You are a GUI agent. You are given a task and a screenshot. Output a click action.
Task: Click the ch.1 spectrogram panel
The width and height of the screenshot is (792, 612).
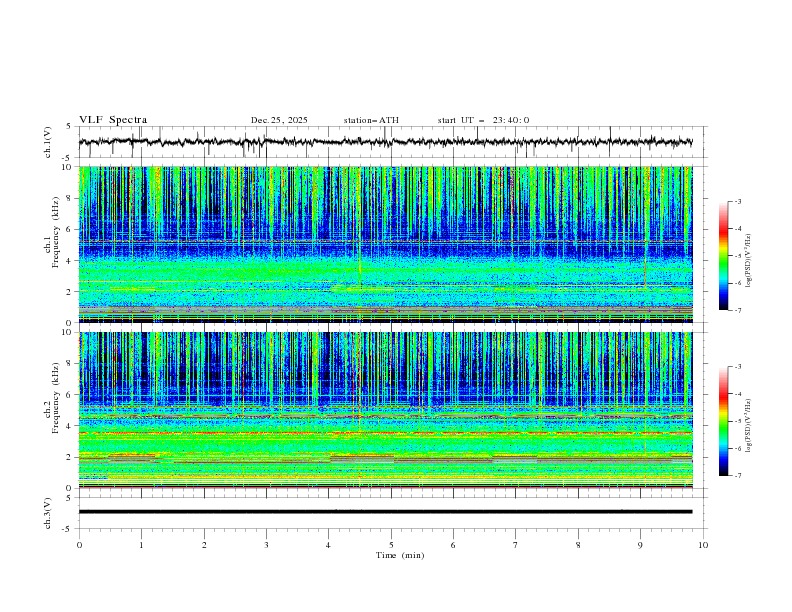[385, 244]
